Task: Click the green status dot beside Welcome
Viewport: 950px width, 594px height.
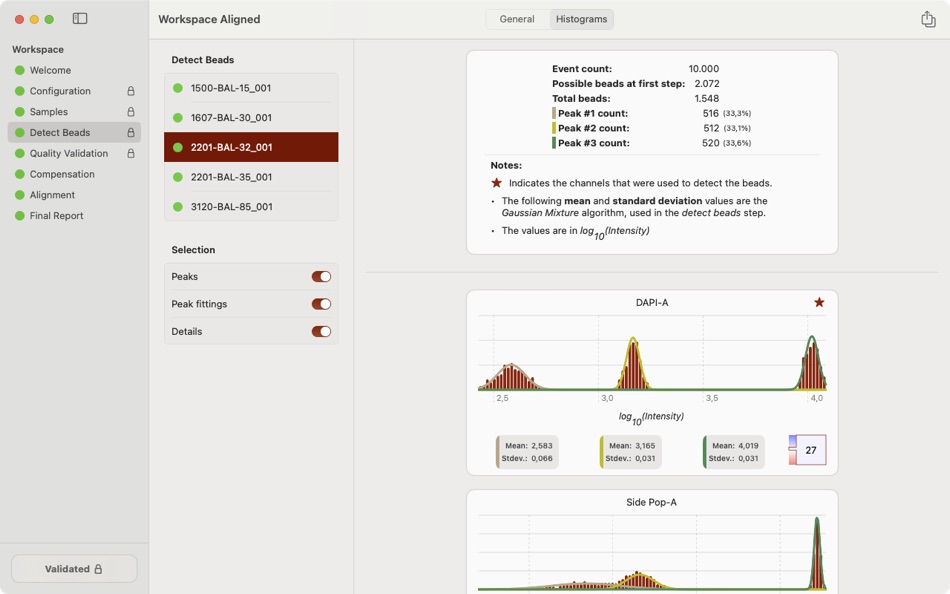Action: coord(19,70)
